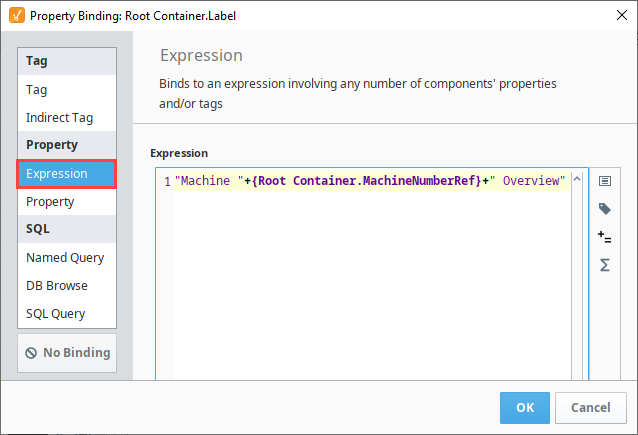Click empty area of the expression editor
638x435 pixels.
point(372,285)
